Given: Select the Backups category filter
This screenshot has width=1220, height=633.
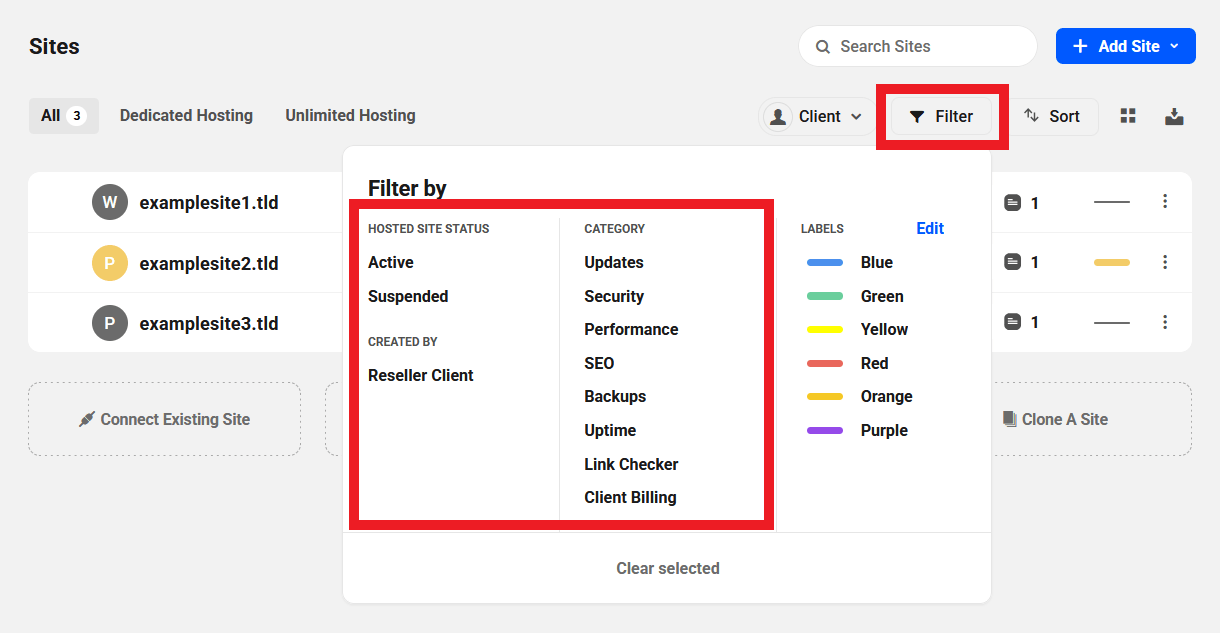Looking at the screenshot, I should click(x=615, y=396).
